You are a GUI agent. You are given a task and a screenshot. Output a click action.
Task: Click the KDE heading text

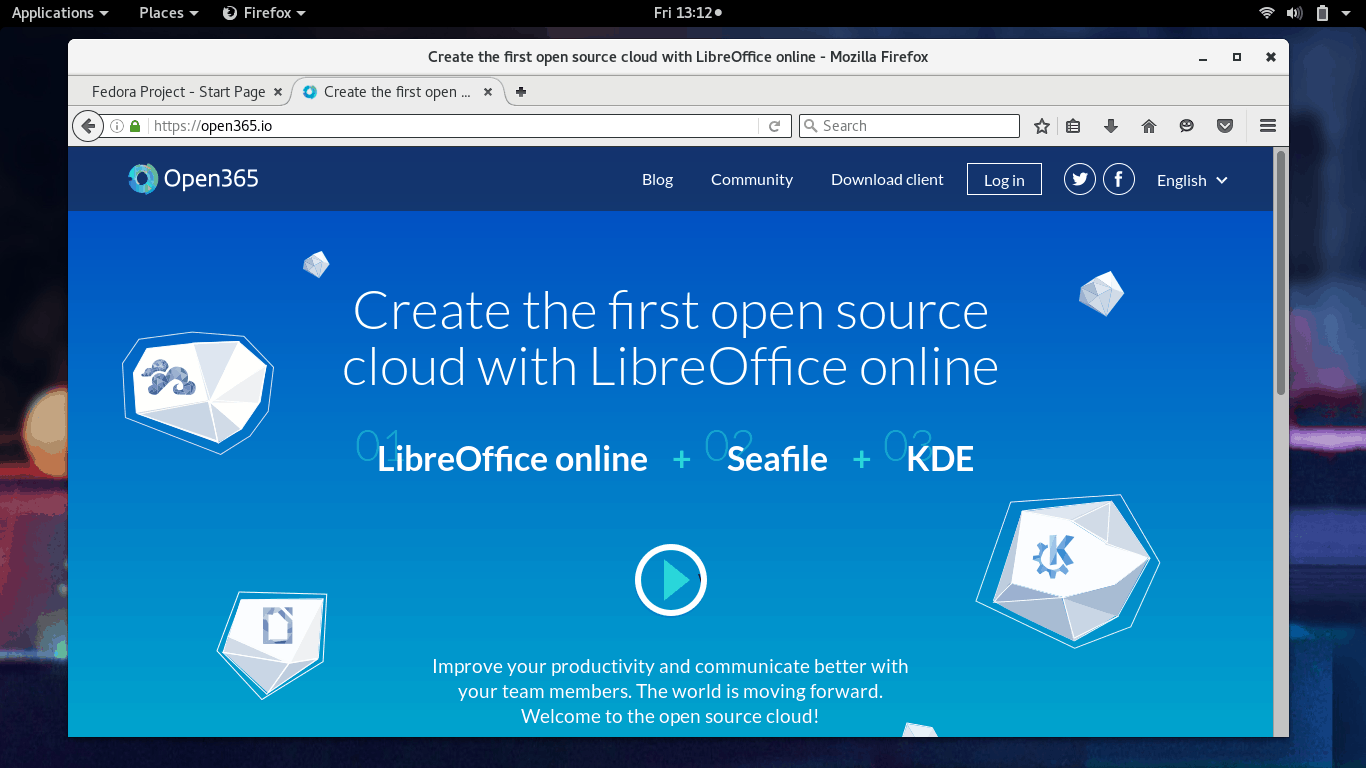[x=940, y=459]
